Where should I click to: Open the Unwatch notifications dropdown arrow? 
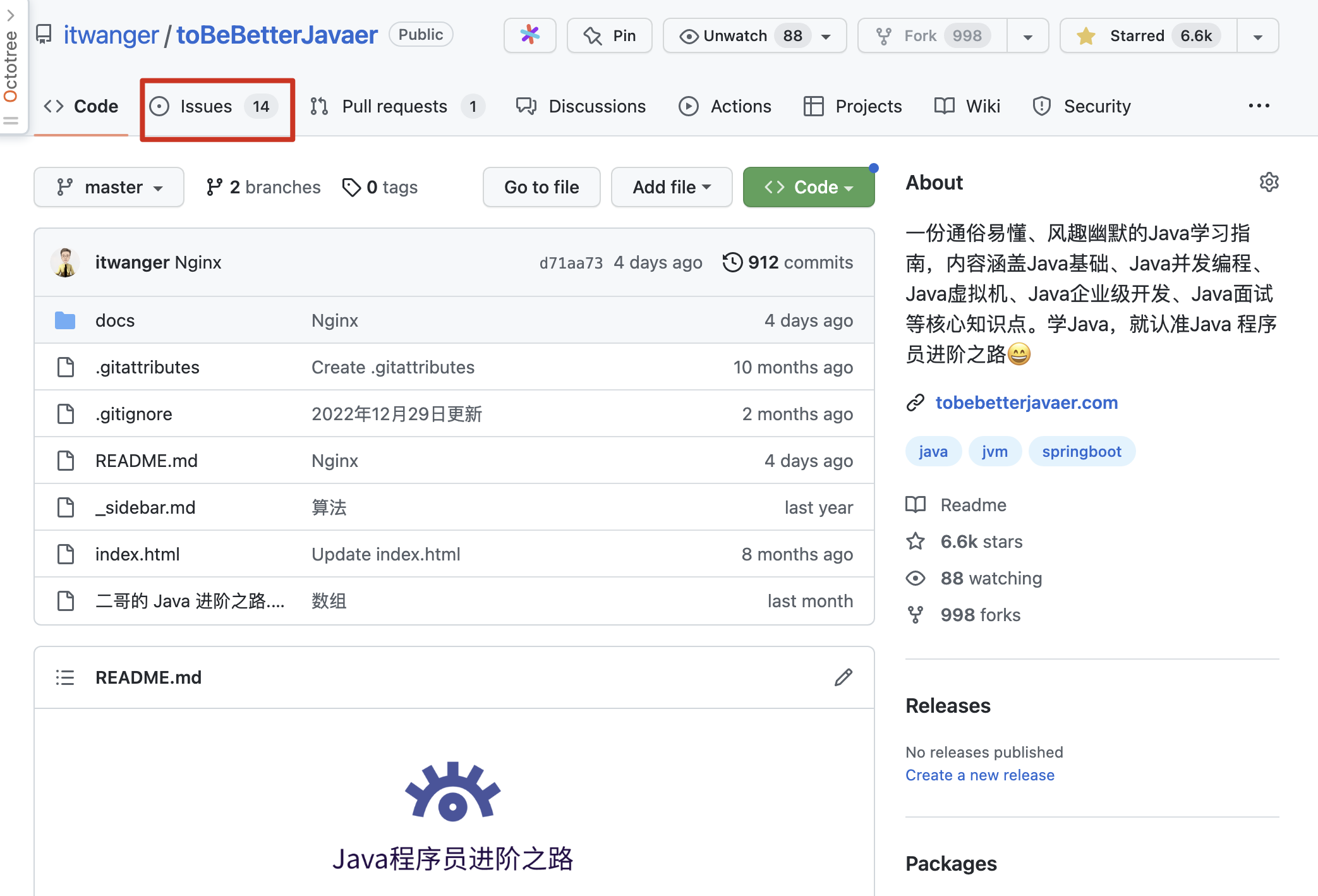pyautogui.click(x=826, y=36)
